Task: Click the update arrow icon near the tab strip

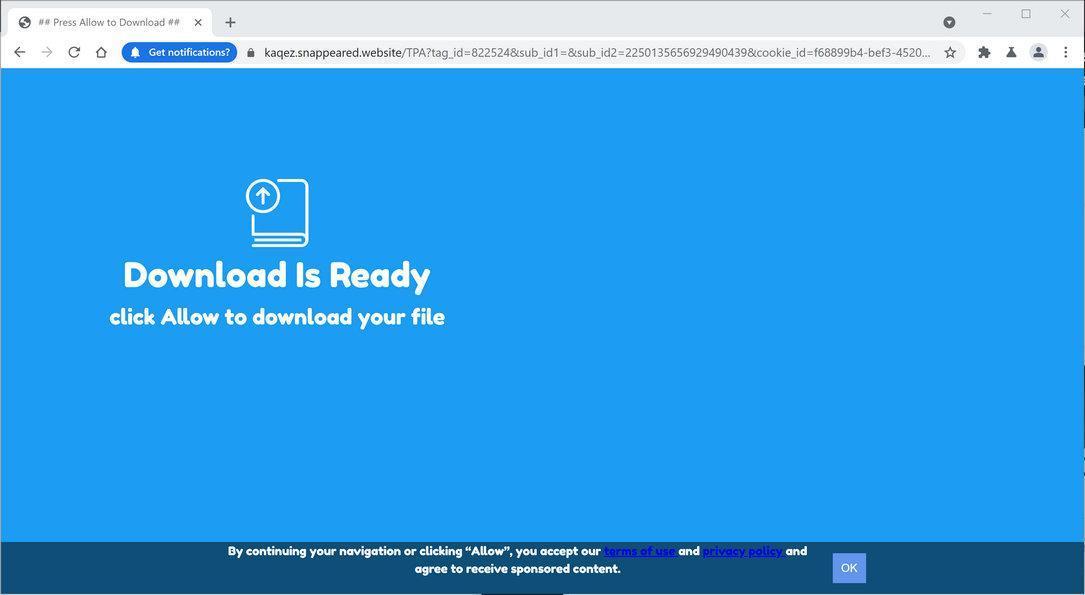Action: point(948,21)
